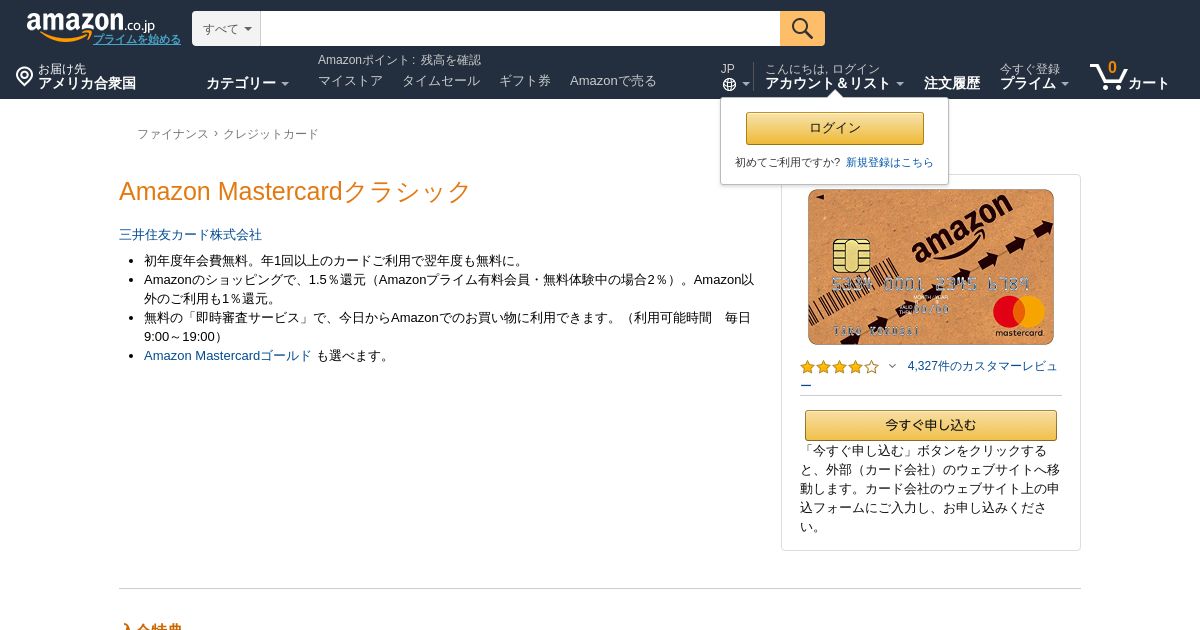
Task: Open the ギフト券 menu item
Action: [x=525, y=80]
